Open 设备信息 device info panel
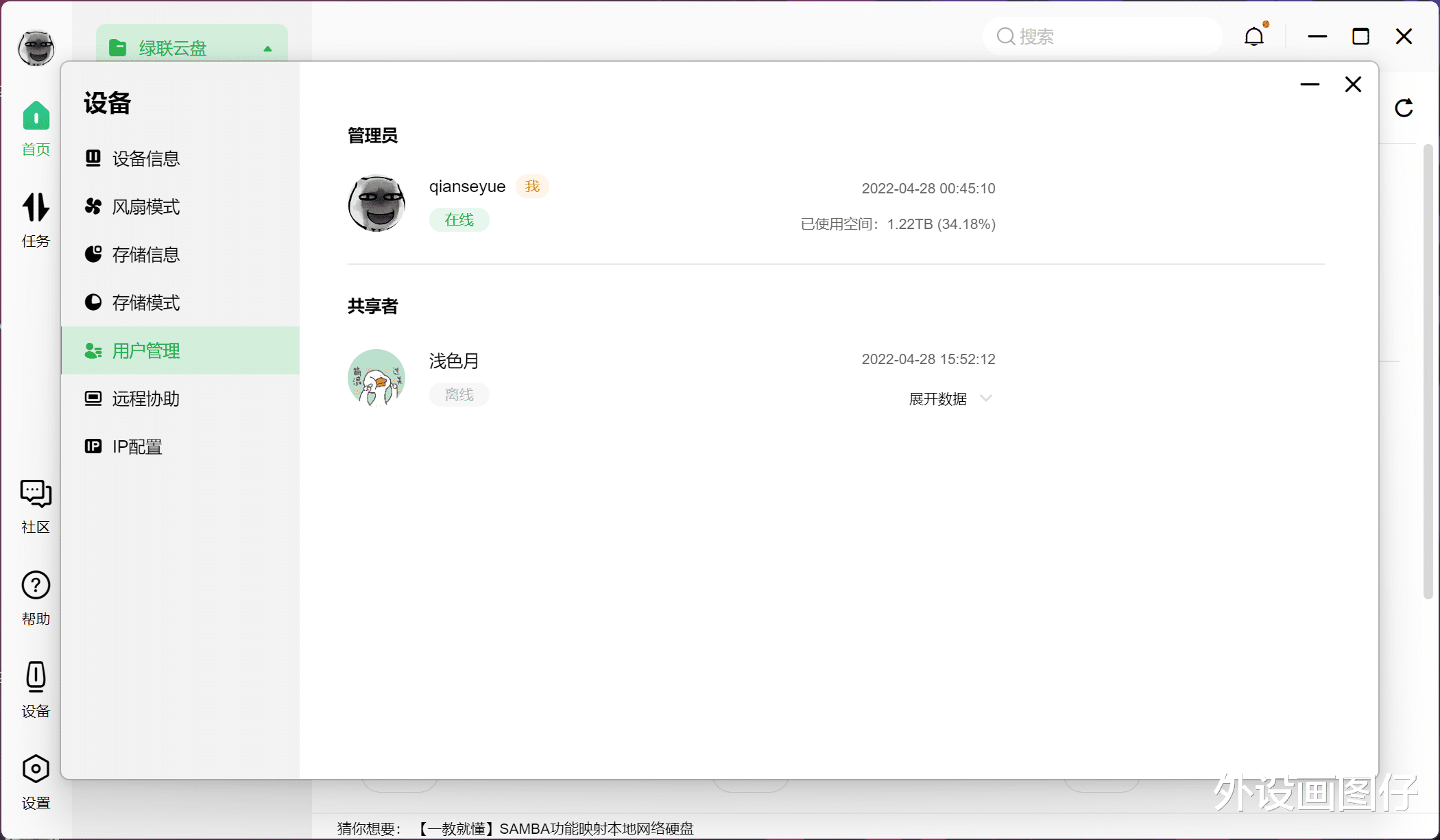The image size is (1440, 840). [x=145, y=158]
